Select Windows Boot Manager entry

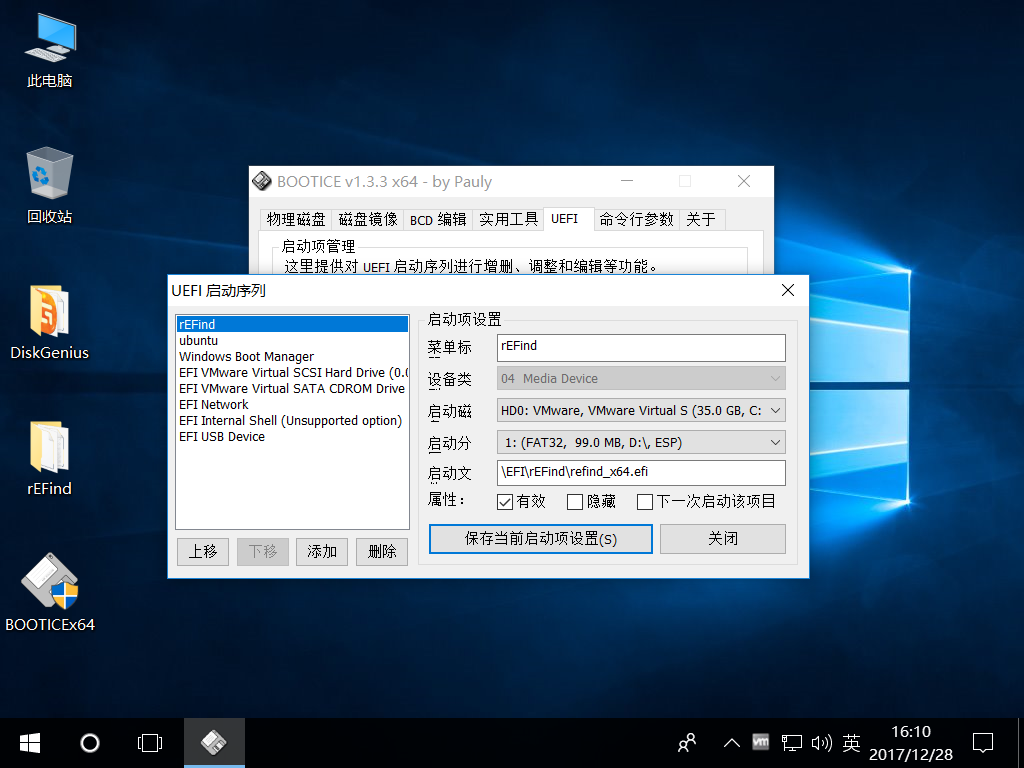coord(292,357)
